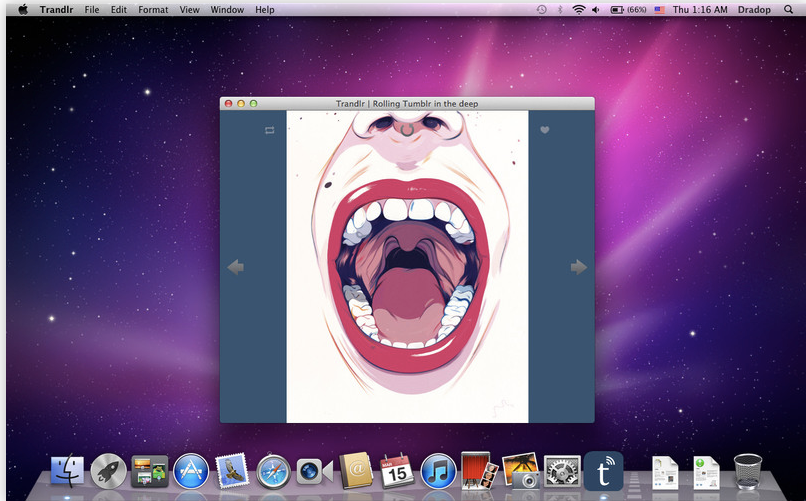Minimize Trandlr window with yellow button
Image resolution: width=806 pixels, height=501 pixels.
coord(241,103)
